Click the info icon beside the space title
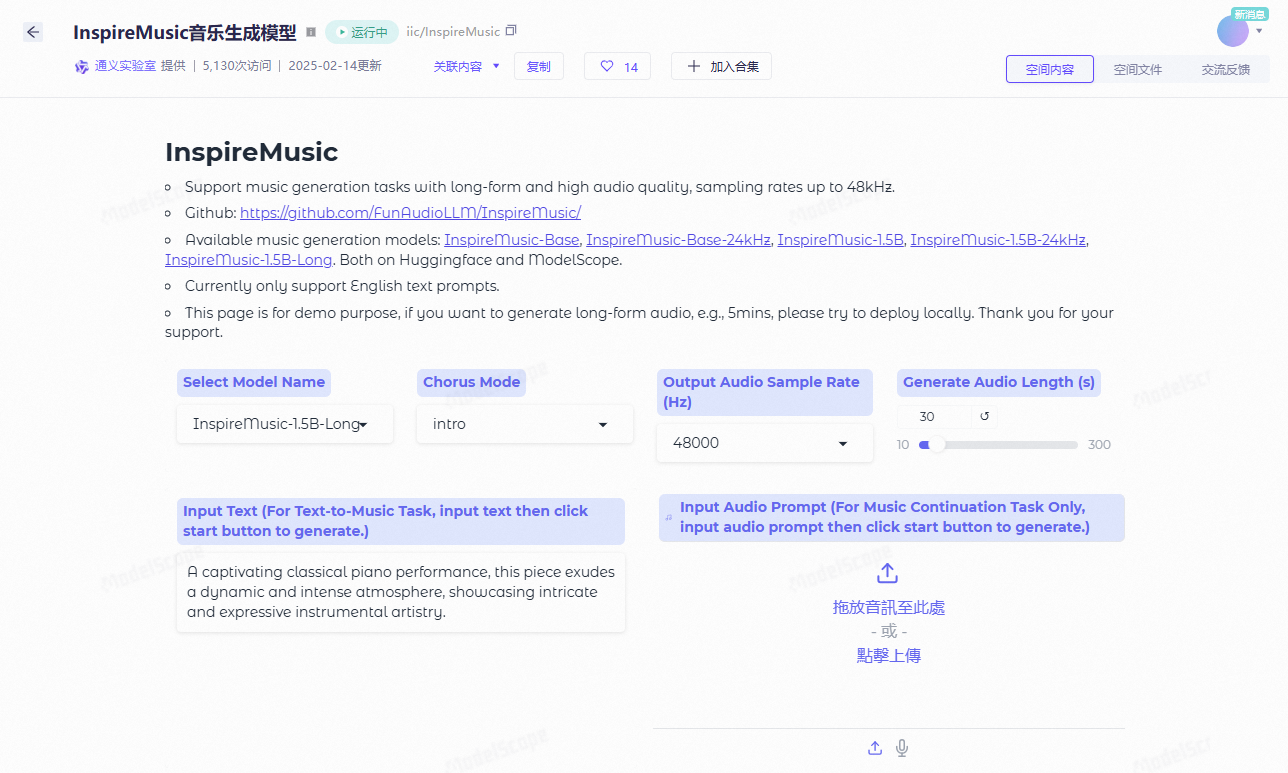Viewport: 1288px width, 773px height. [x=311, y=32]
